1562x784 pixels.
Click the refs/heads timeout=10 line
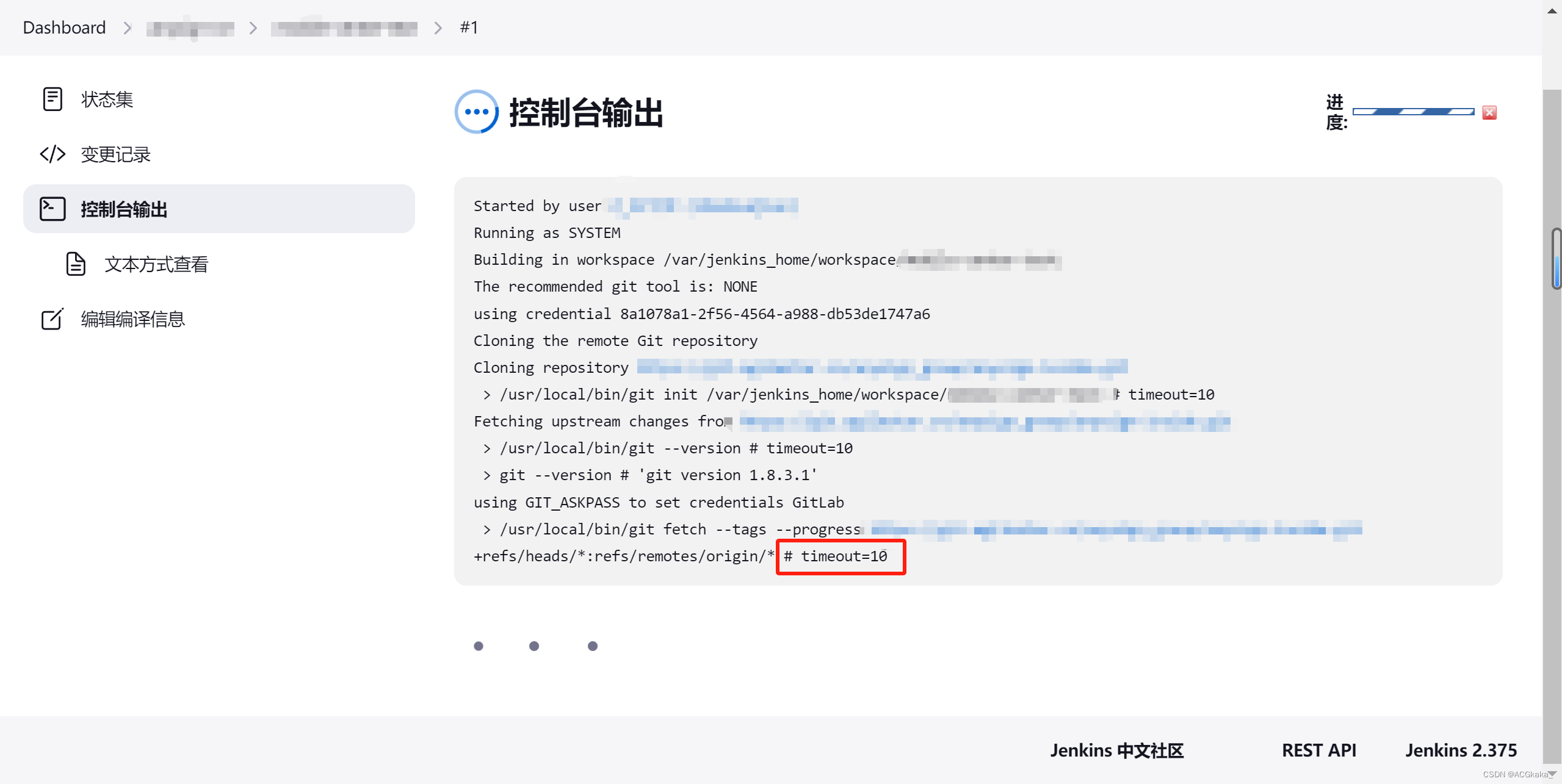tap(681, 556)
